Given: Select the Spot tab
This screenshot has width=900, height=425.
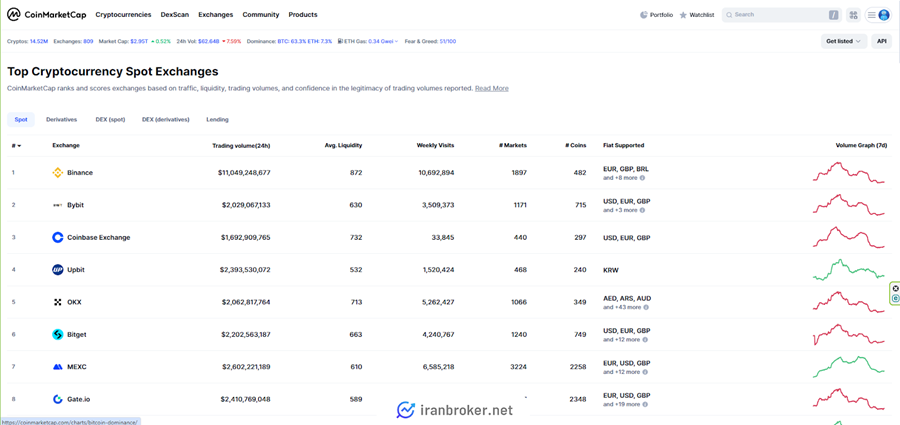Looking at the screenshot, I should (21, 119).
